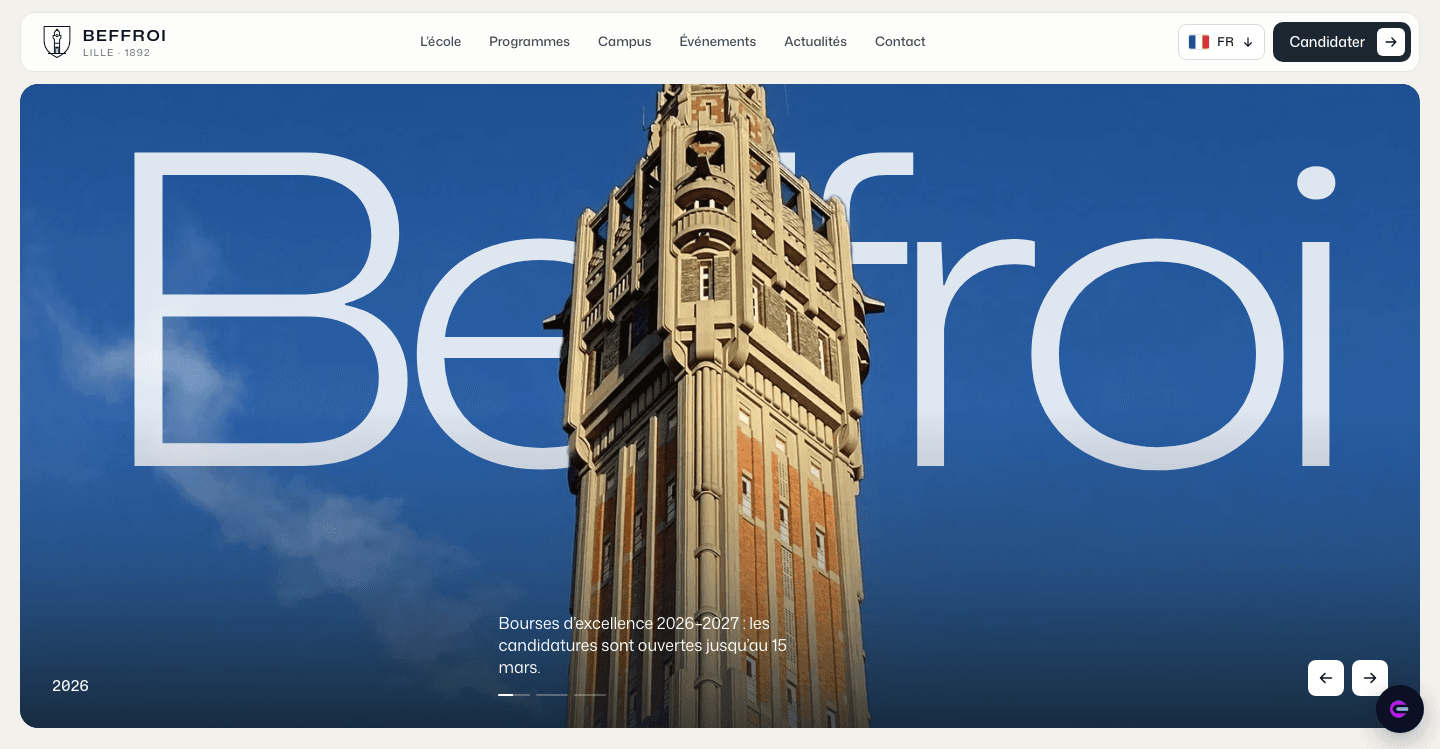The image size is (1440, 749).
Task: Open the Actualités link
Action: click(815, 42)
